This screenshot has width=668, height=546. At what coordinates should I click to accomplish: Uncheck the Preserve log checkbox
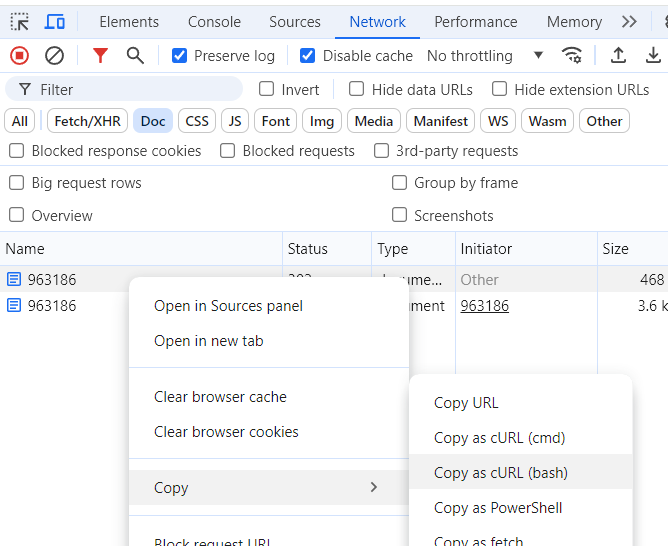[x=180, y=56]
